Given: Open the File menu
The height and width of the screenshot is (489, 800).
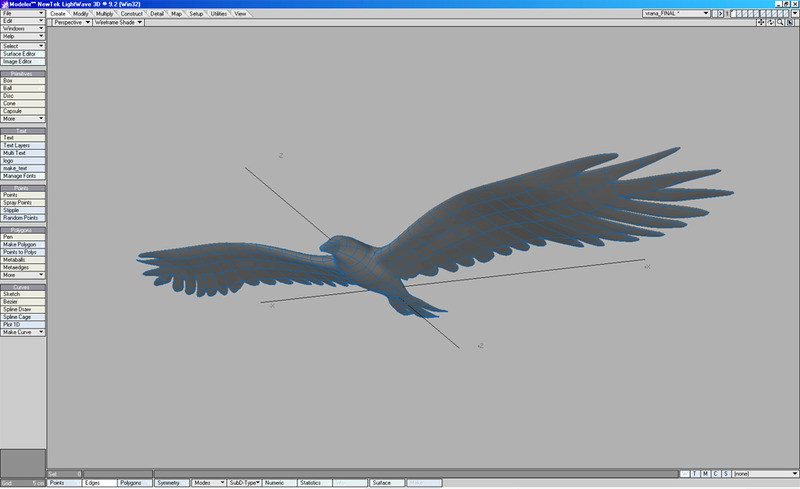Looking at the screenshot, I should pos(23,13).
